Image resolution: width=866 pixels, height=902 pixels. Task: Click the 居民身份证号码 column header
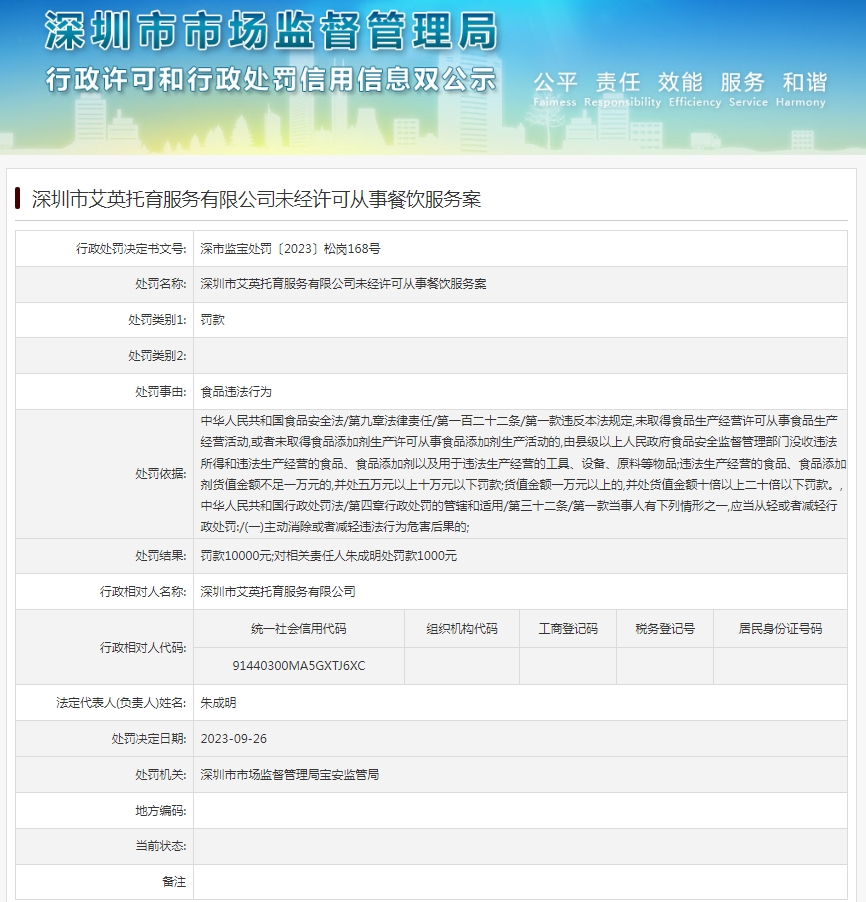point(780,629)
